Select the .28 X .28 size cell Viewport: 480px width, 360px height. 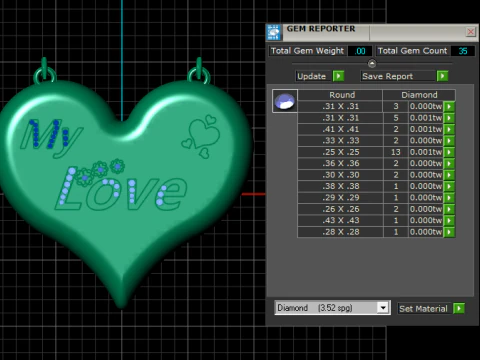click(x=340, y=232)
